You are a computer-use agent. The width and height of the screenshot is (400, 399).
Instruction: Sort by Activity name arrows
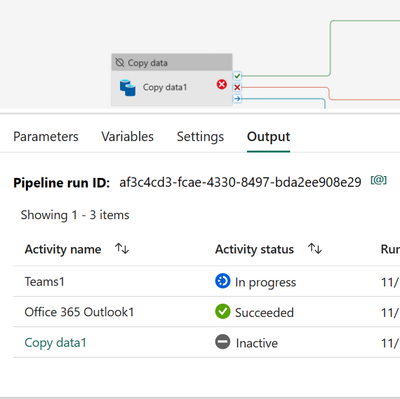point(122,249)
